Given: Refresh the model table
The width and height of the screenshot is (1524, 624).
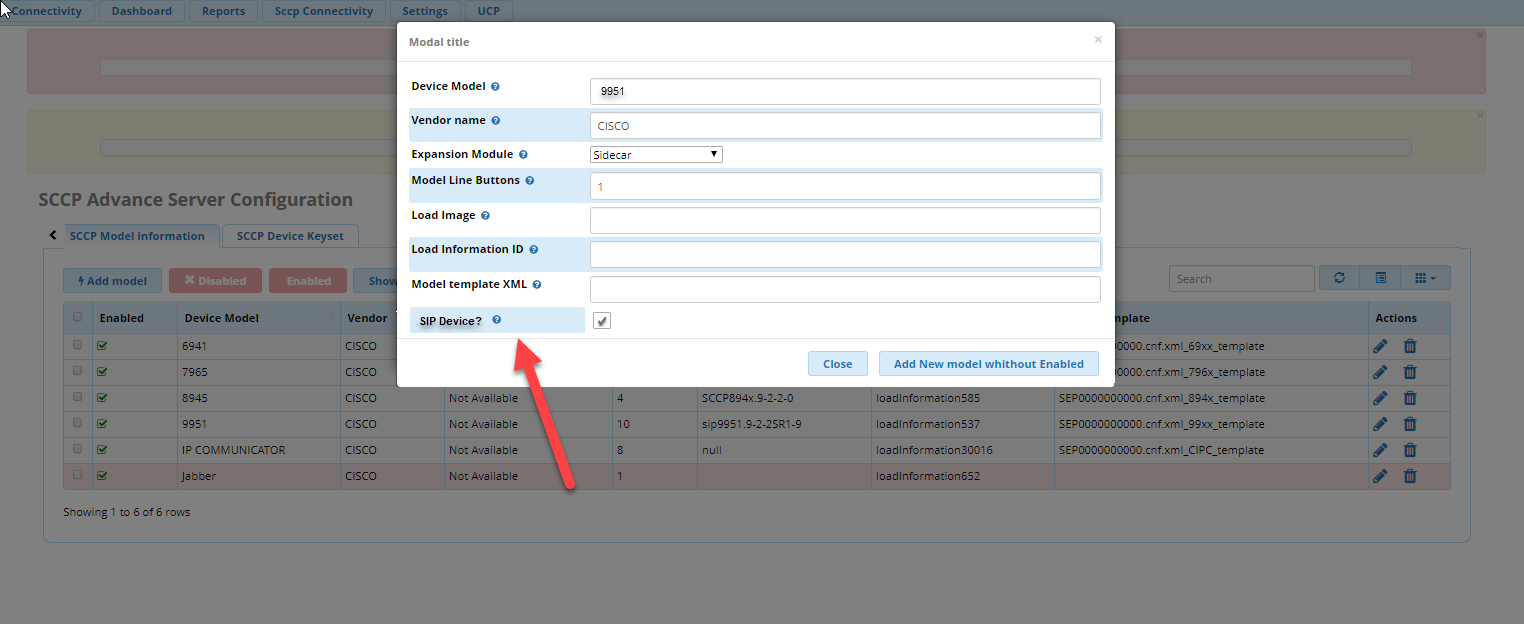Looking at the screenshot, I should pos(1339,279).
